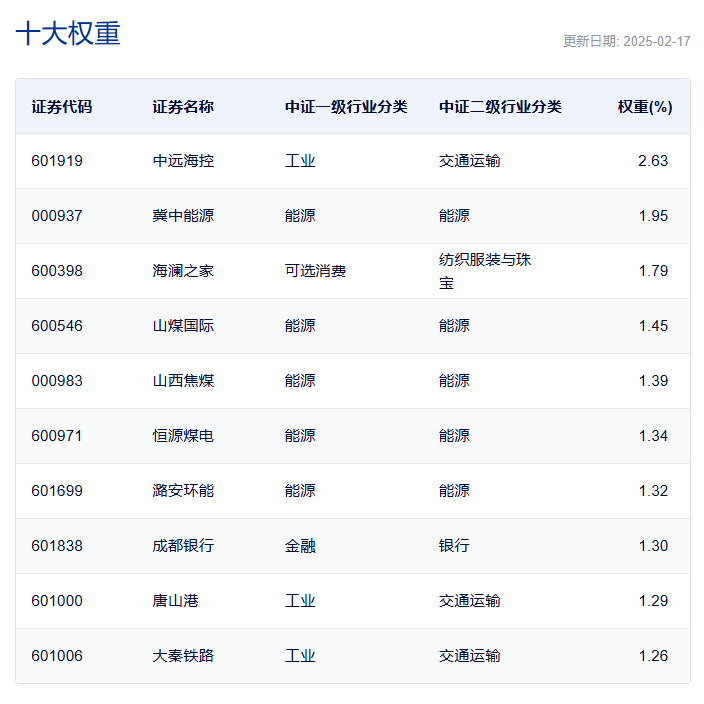The height and width of the screenshot is (704, 704).
Task: Click weight value 1.45
Action: [x=653, y=326]
